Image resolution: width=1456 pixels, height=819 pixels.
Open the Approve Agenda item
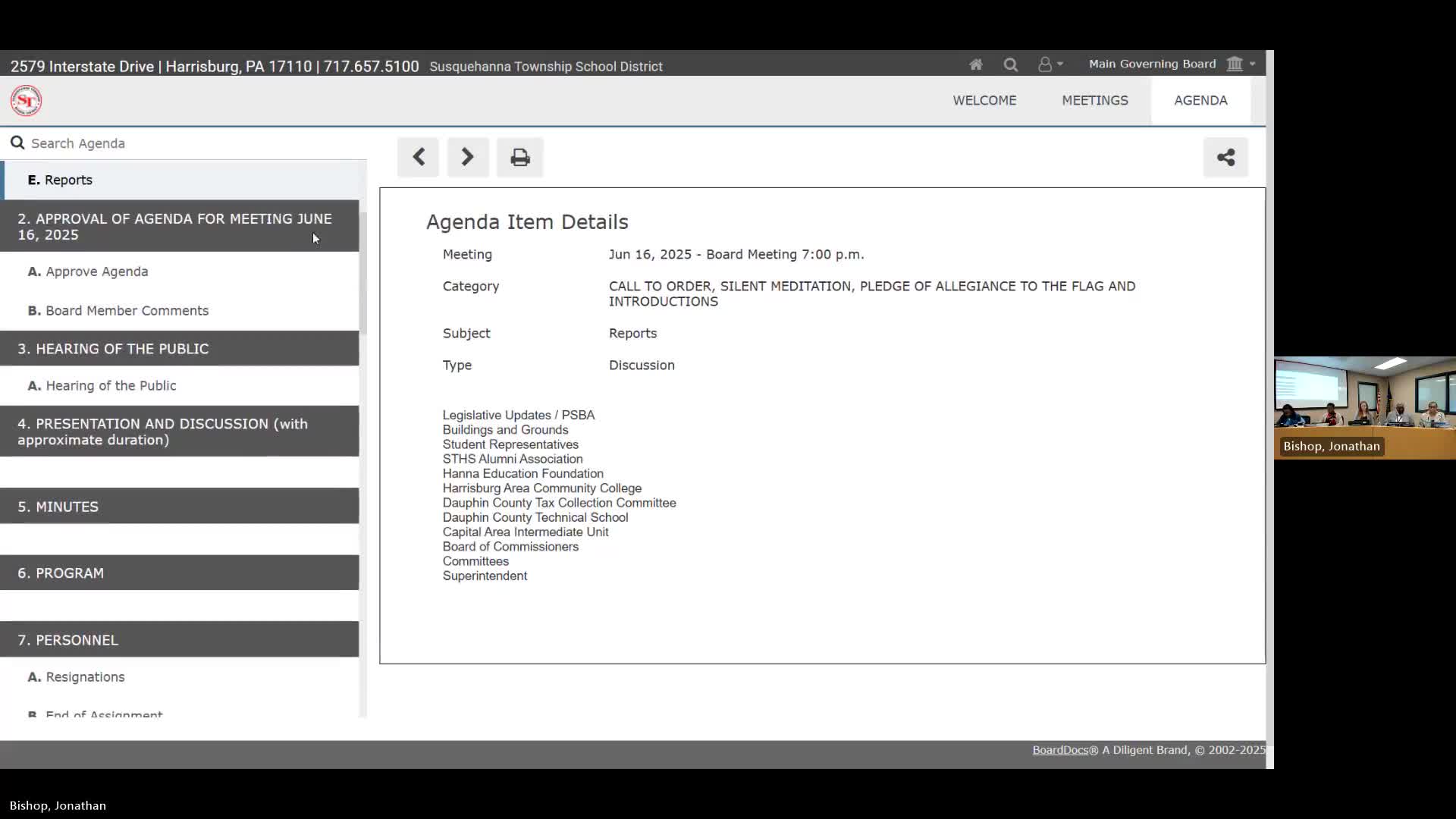coord(96,271)
